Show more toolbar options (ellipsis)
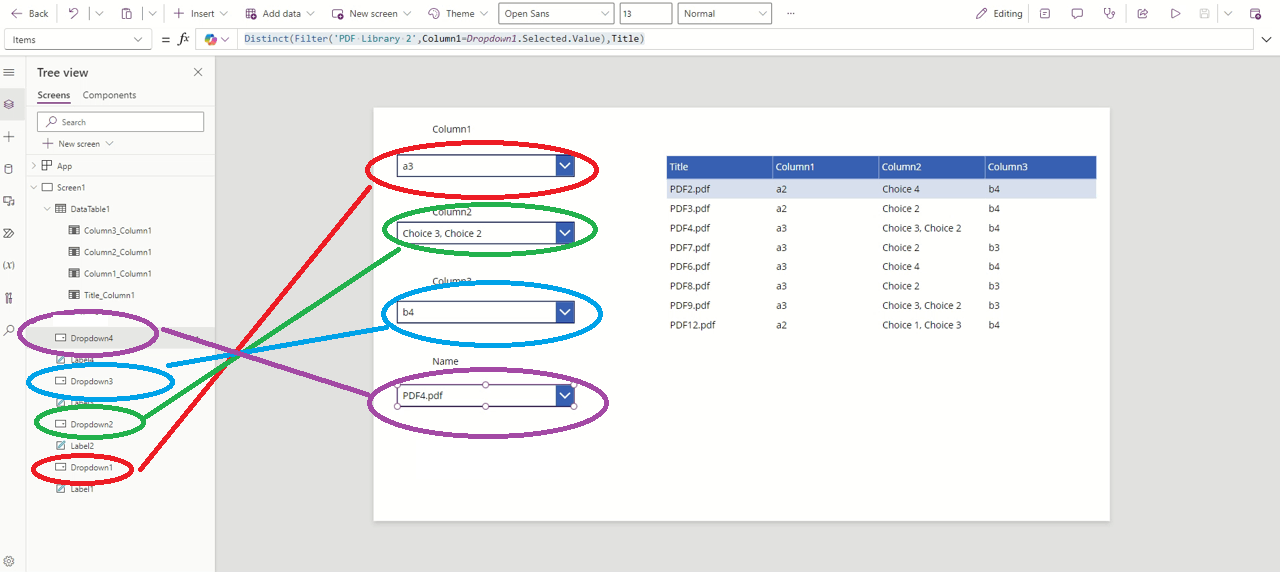This screenshot has width=1280, height=572. tap(791, 14)
